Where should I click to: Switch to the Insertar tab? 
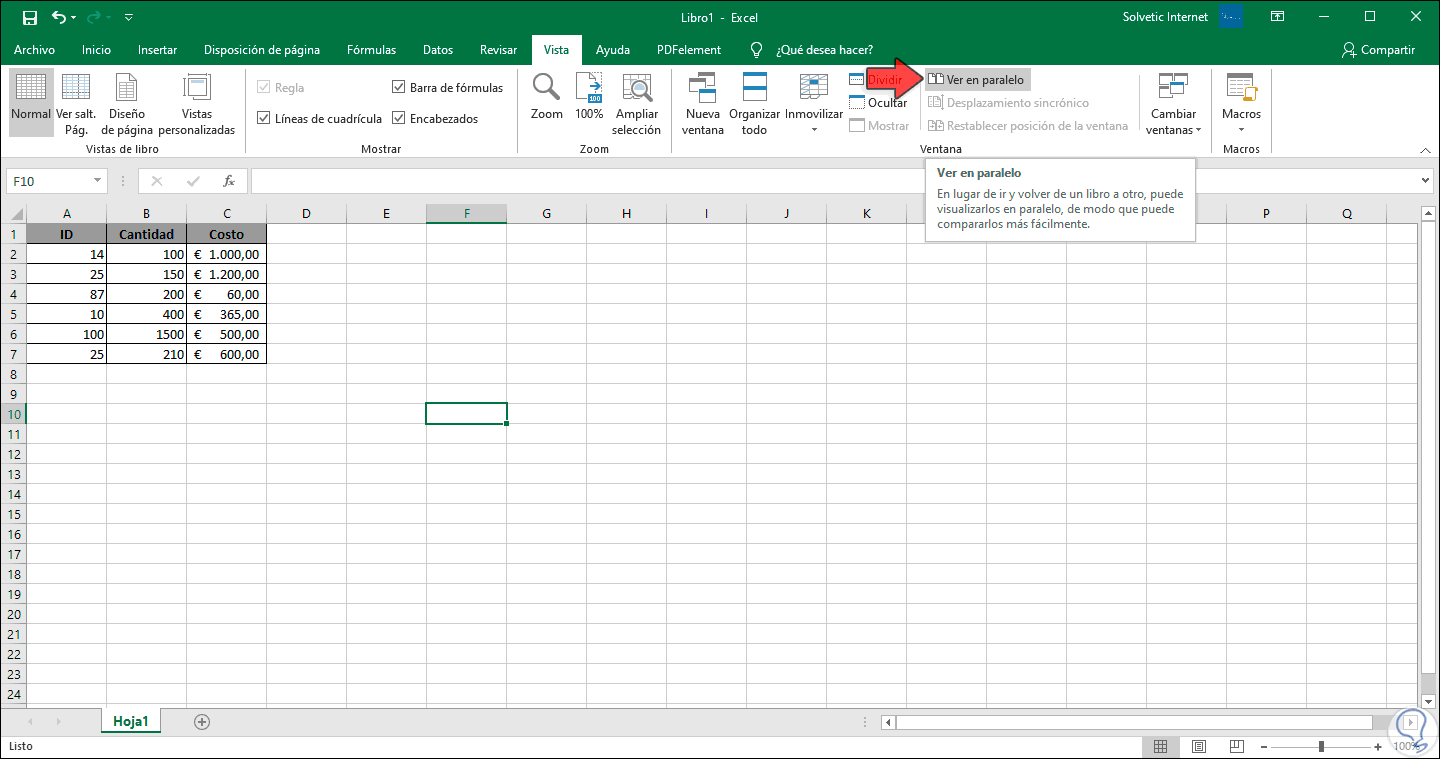(x=157, y=50)
